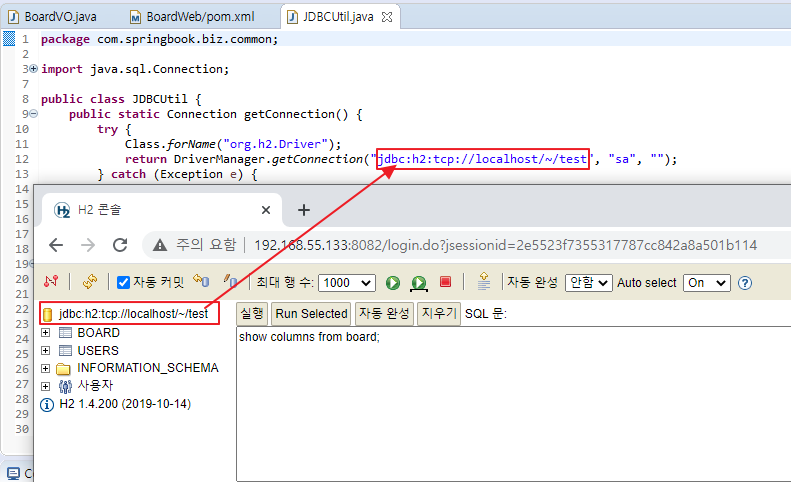Reload the H2 console page

(x=120, y=245)
